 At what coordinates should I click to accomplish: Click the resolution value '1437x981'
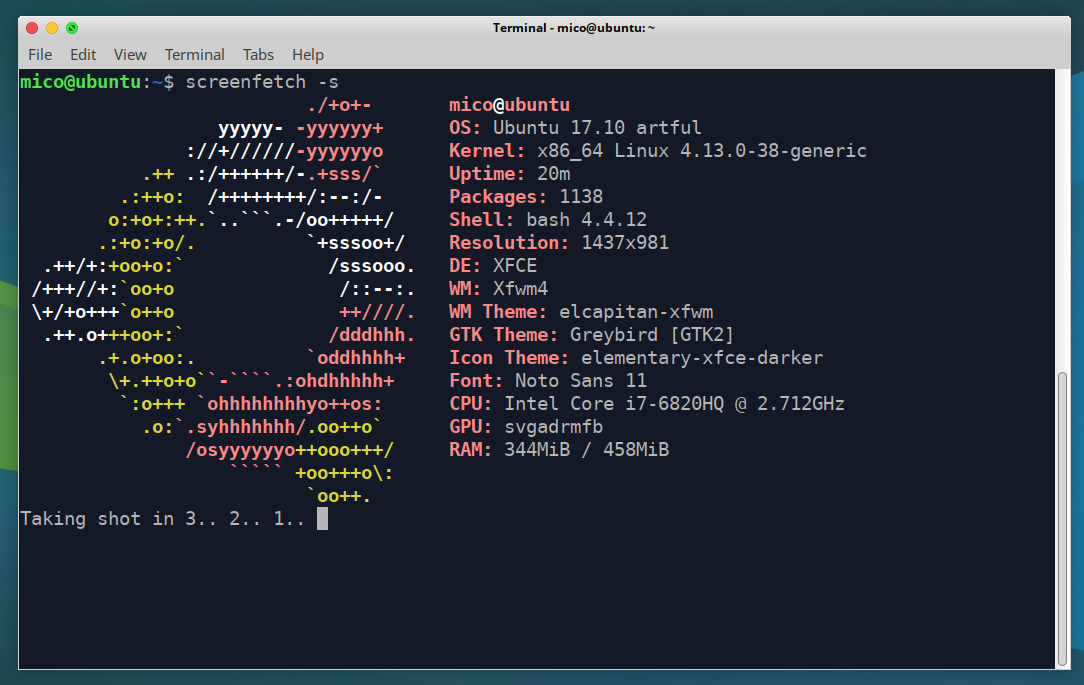[x=625, y=243]
